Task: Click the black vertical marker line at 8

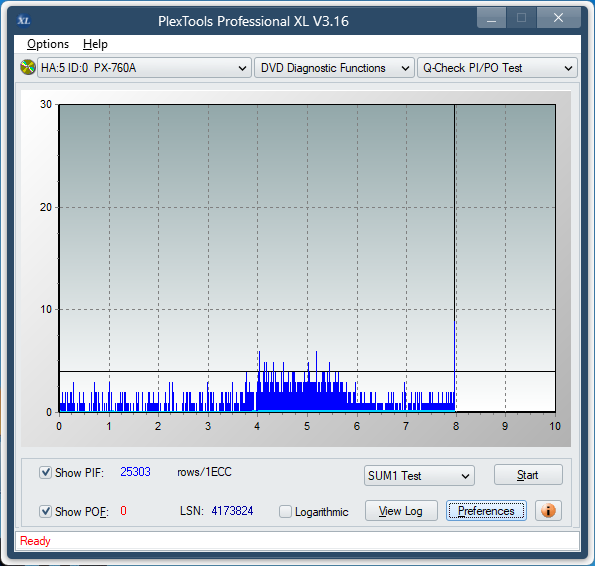Action: pyautogui.click(x=454, y=212)
